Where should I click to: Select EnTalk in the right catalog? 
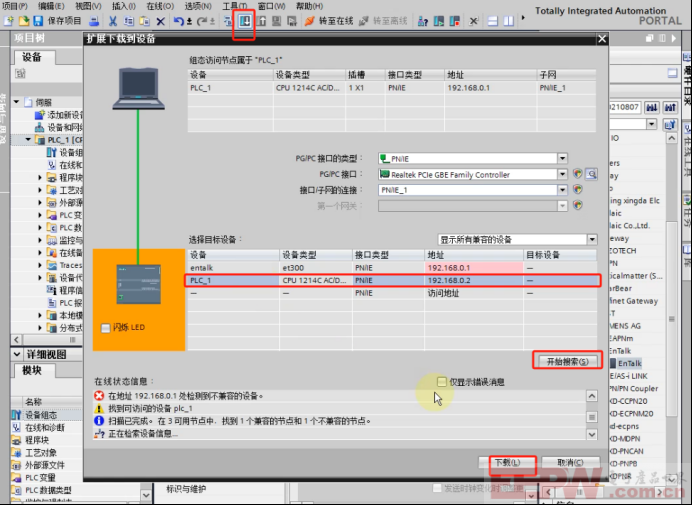click(x=629, y=363)
